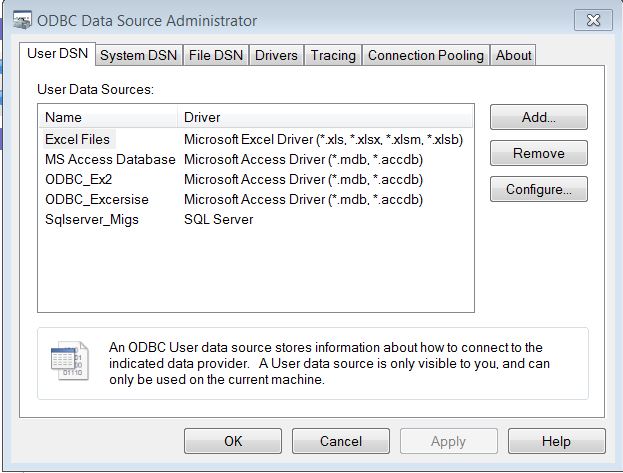Click the Remove button
This screenshot has width=623, height=473.
538,153
